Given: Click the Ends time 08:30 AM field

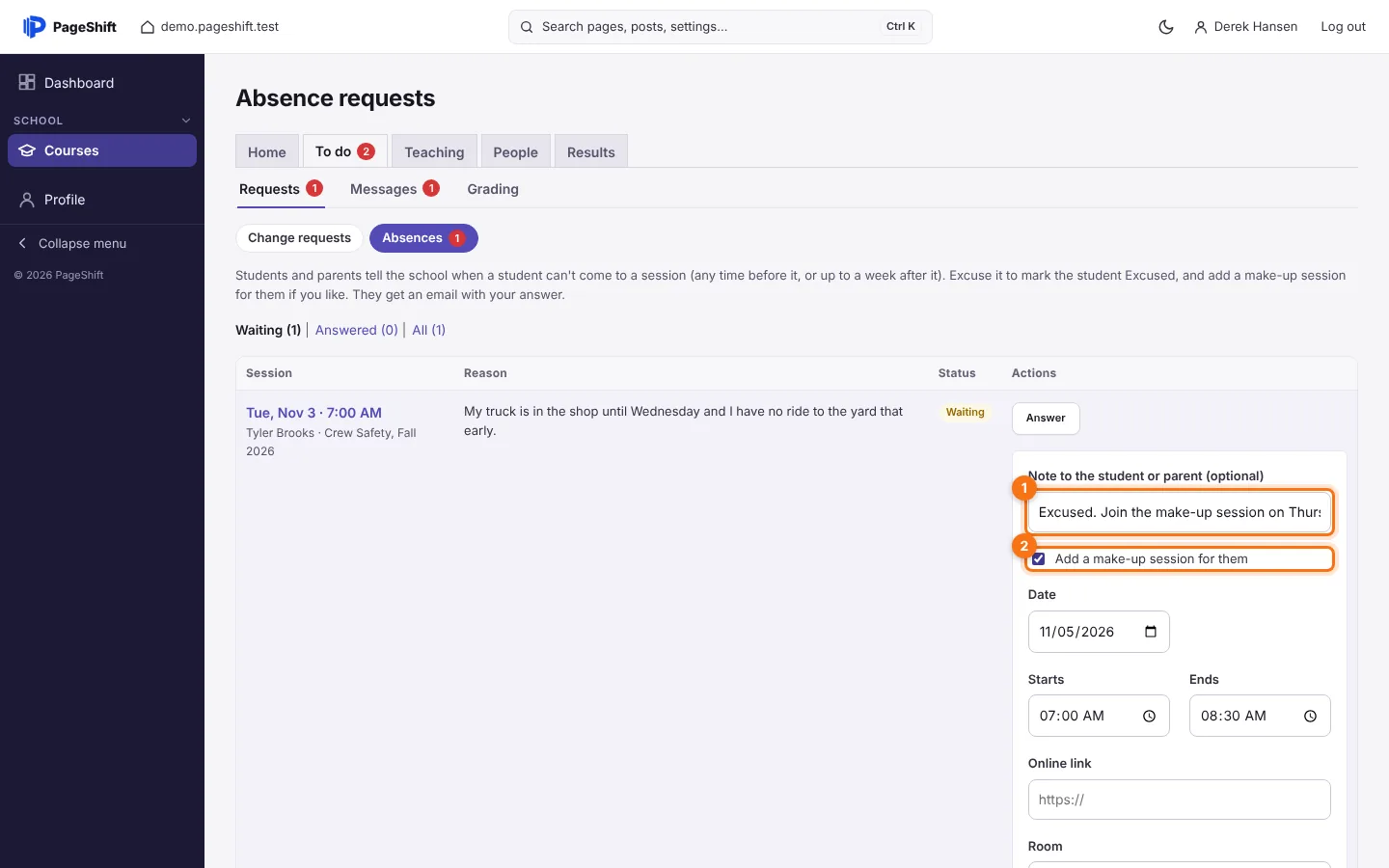Looking at the screenshot, I should coord(1260,716).
